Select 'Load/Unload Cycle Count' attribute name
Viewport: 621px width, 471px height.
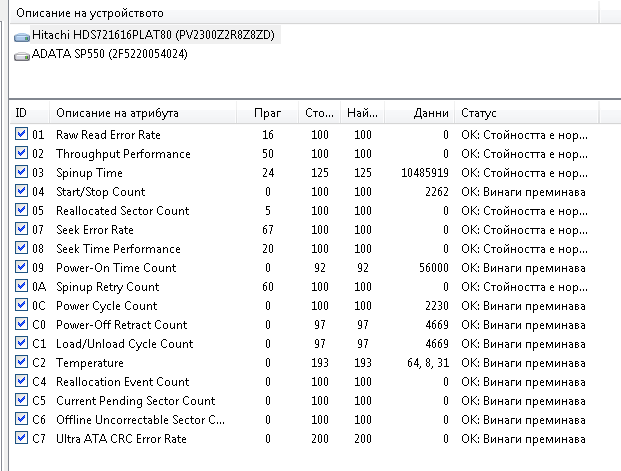pos(125,344)
